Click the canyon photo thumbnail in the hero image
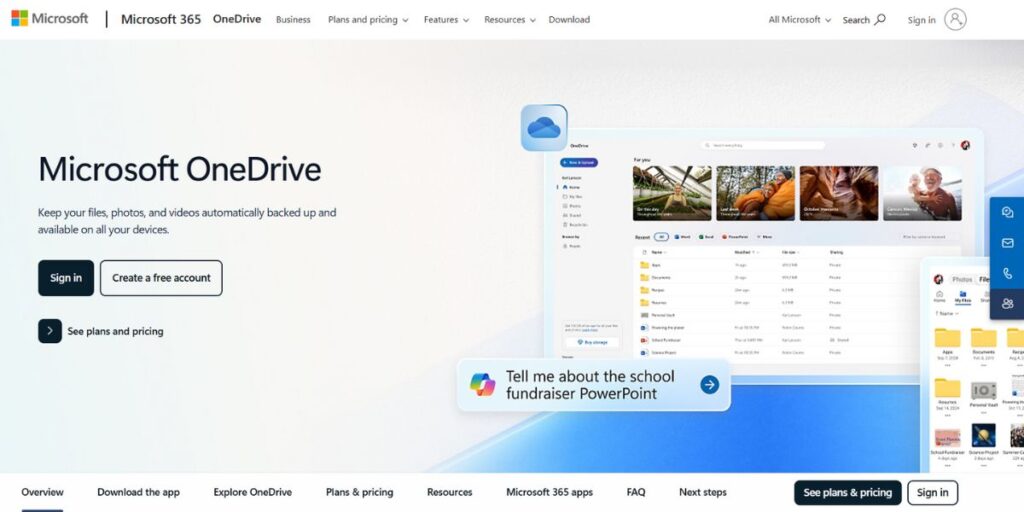 tap(839, 193)
